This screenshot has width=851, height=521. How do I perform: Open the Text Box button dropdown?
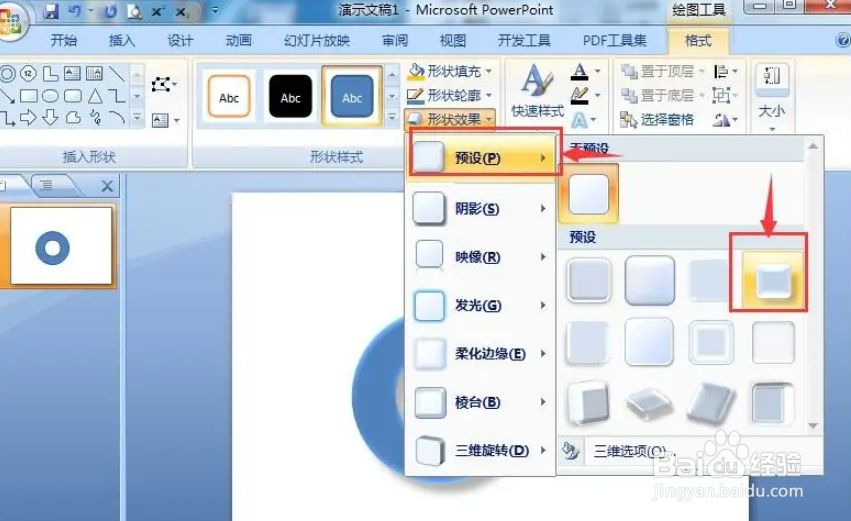click(x=166, y=120)
